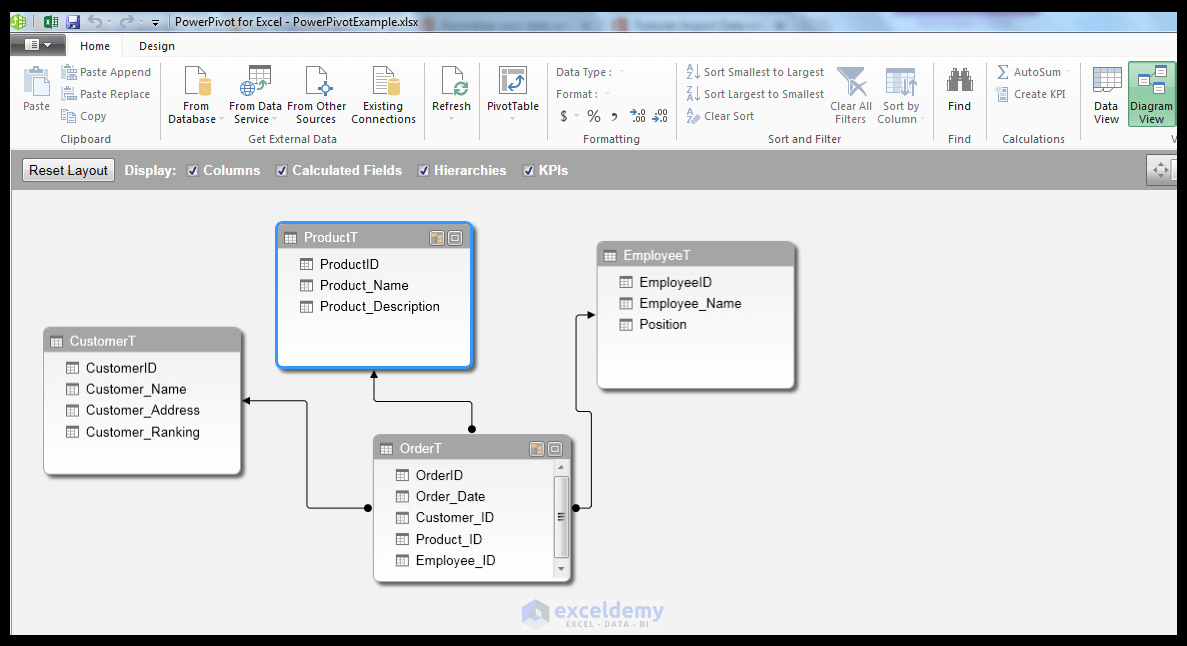This screenshot has height=646, width=1187.
Task: Click OrderT scrollbar down arrow
Action: click(x=561, y=569)
